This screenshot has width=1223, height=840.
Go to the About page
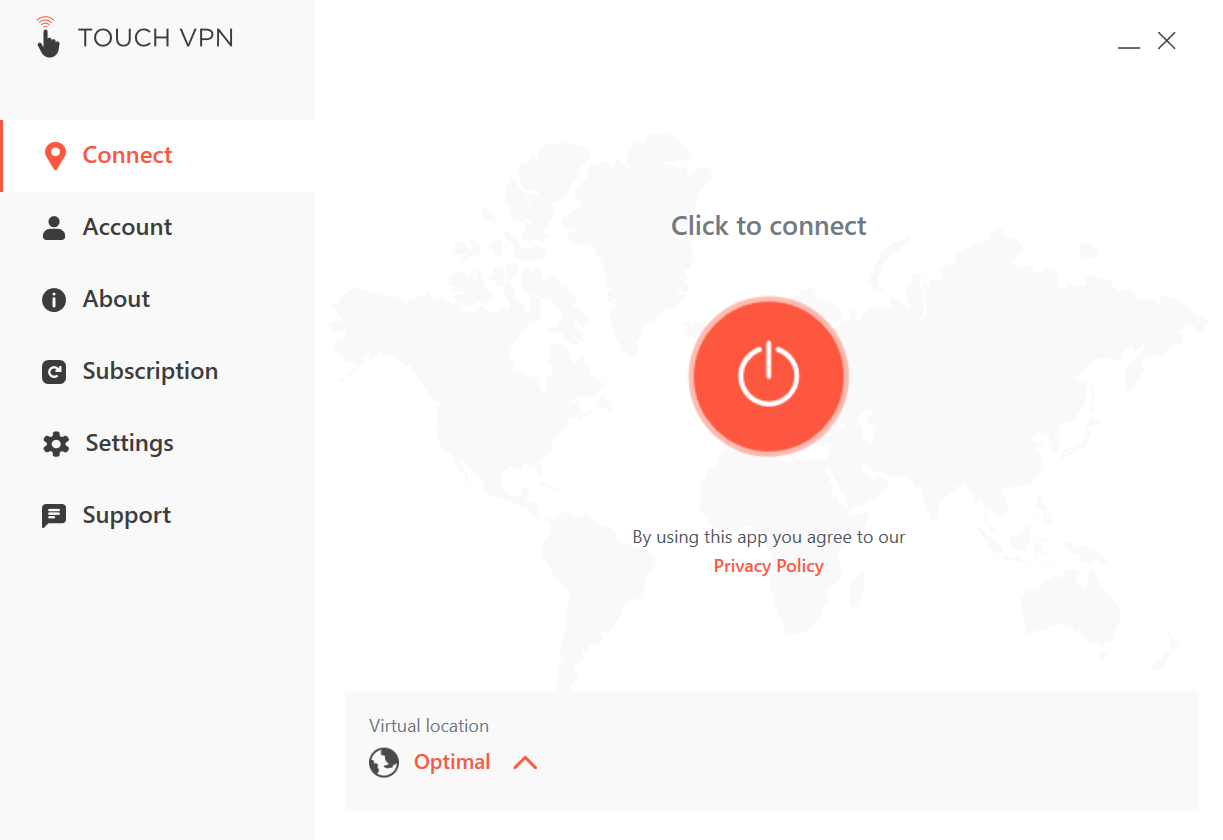pos(158,300)
